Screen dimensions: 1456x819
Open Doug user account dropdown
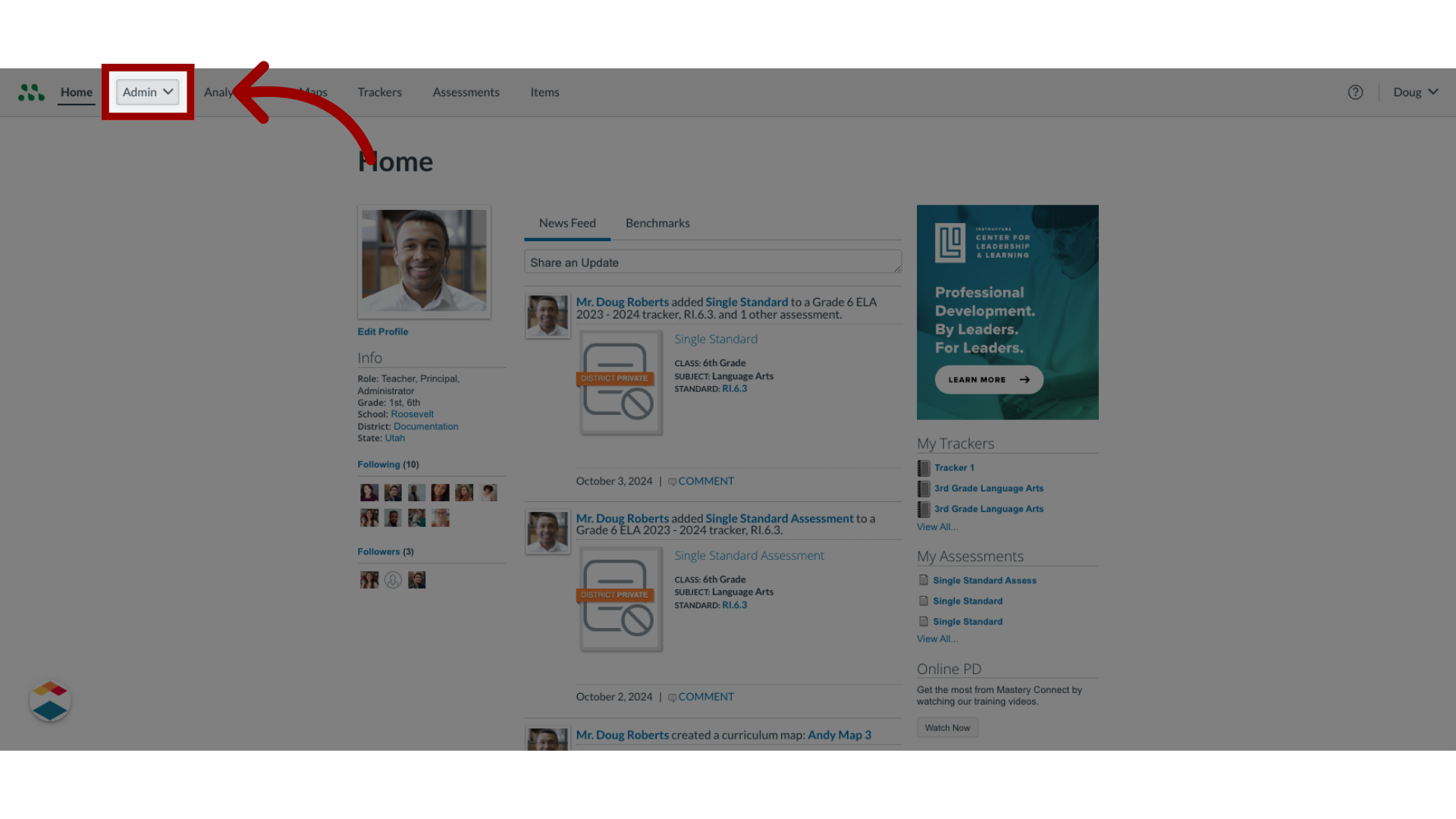[x=1414, y=92]
